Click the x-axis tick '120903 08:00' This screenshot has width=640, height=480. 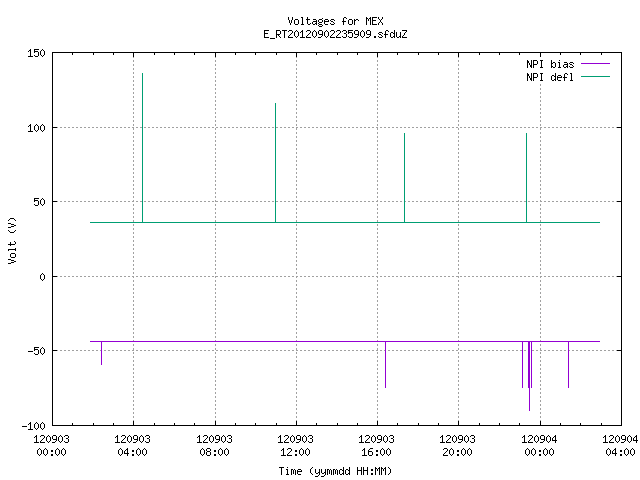coord(214,446)
